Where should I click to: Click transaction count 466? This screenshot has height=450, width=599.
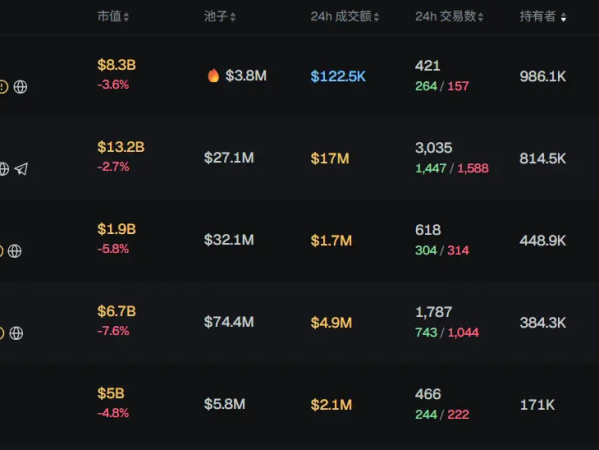tap(428, 394)
